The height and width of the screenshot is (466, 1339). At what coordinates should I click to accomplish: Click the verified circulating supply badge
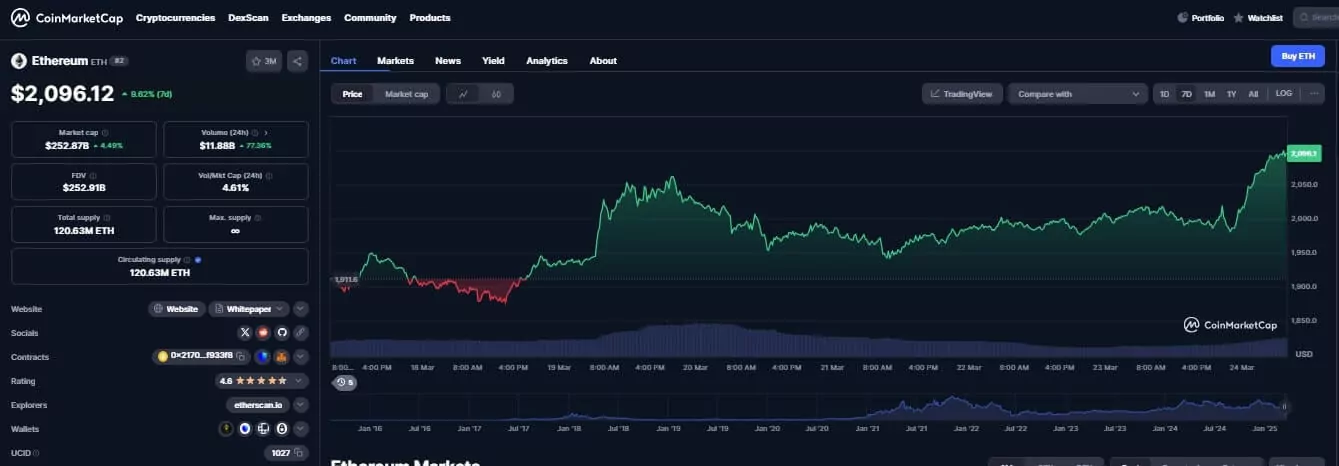(199, 260)
